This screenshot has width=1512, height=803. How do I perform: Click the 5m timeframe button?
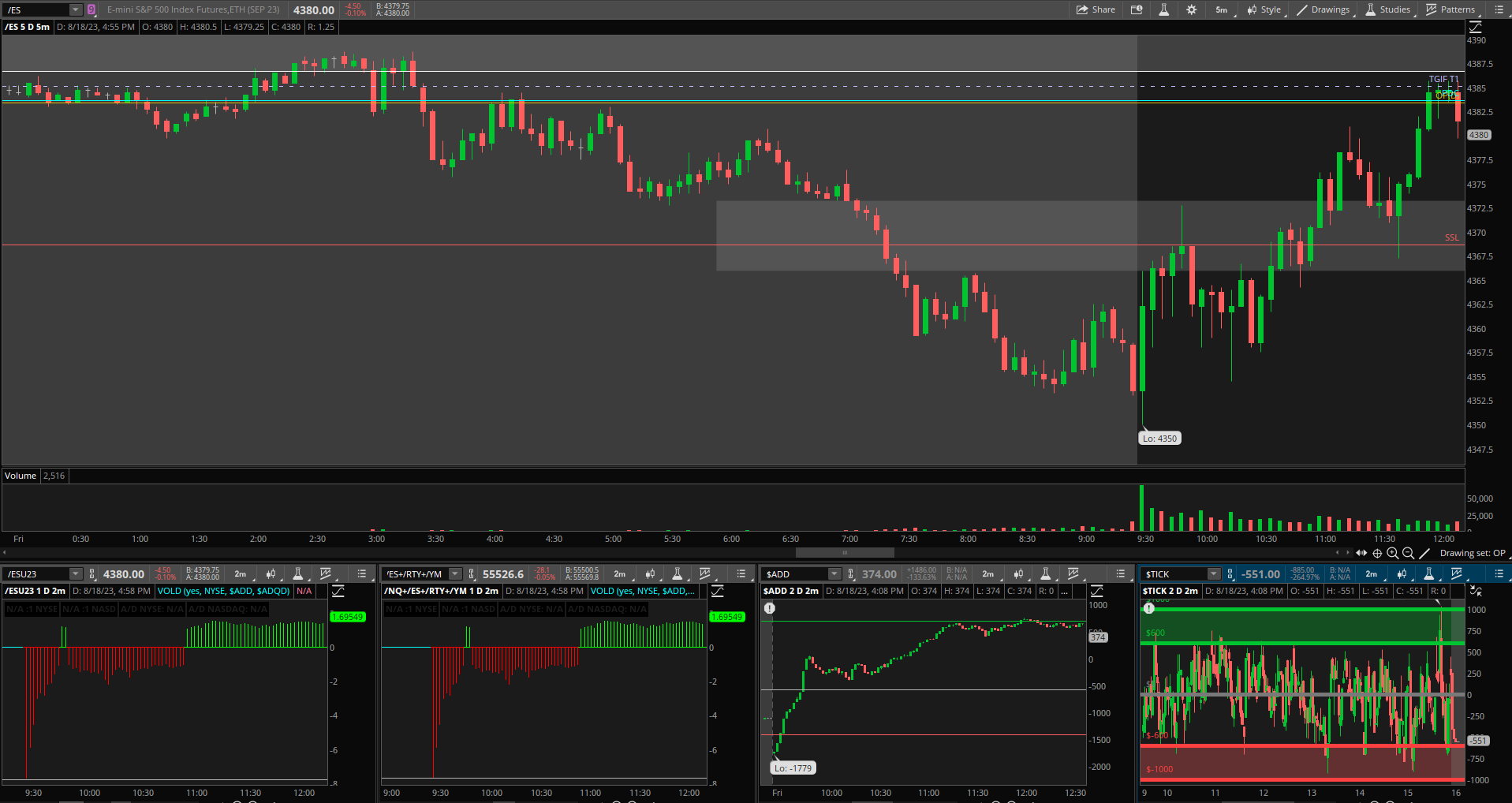tap(1221, 9)
